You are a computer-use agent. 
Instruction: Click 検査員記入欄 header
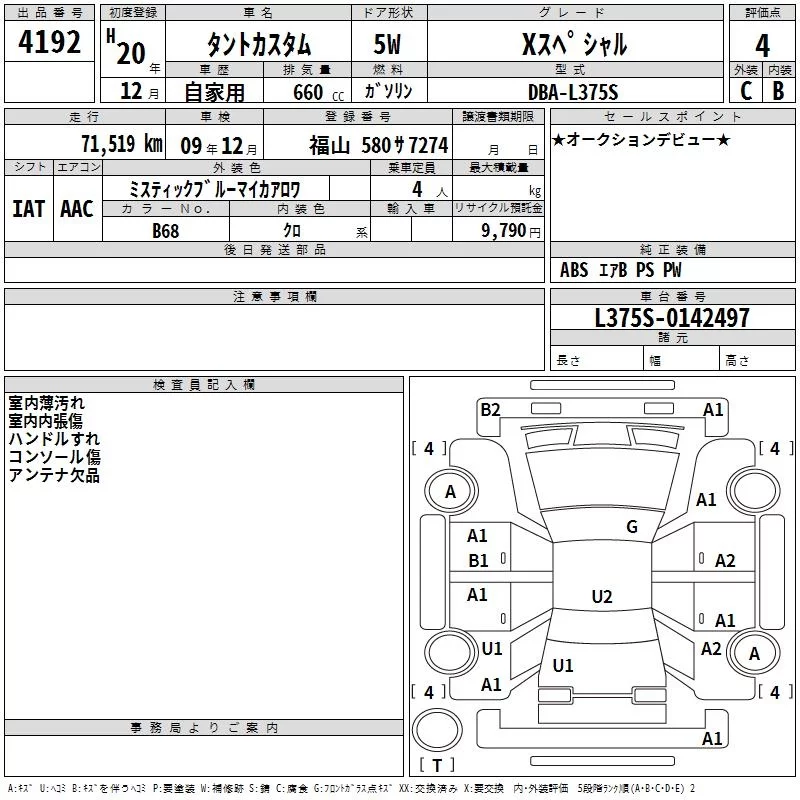pos(204,385)
